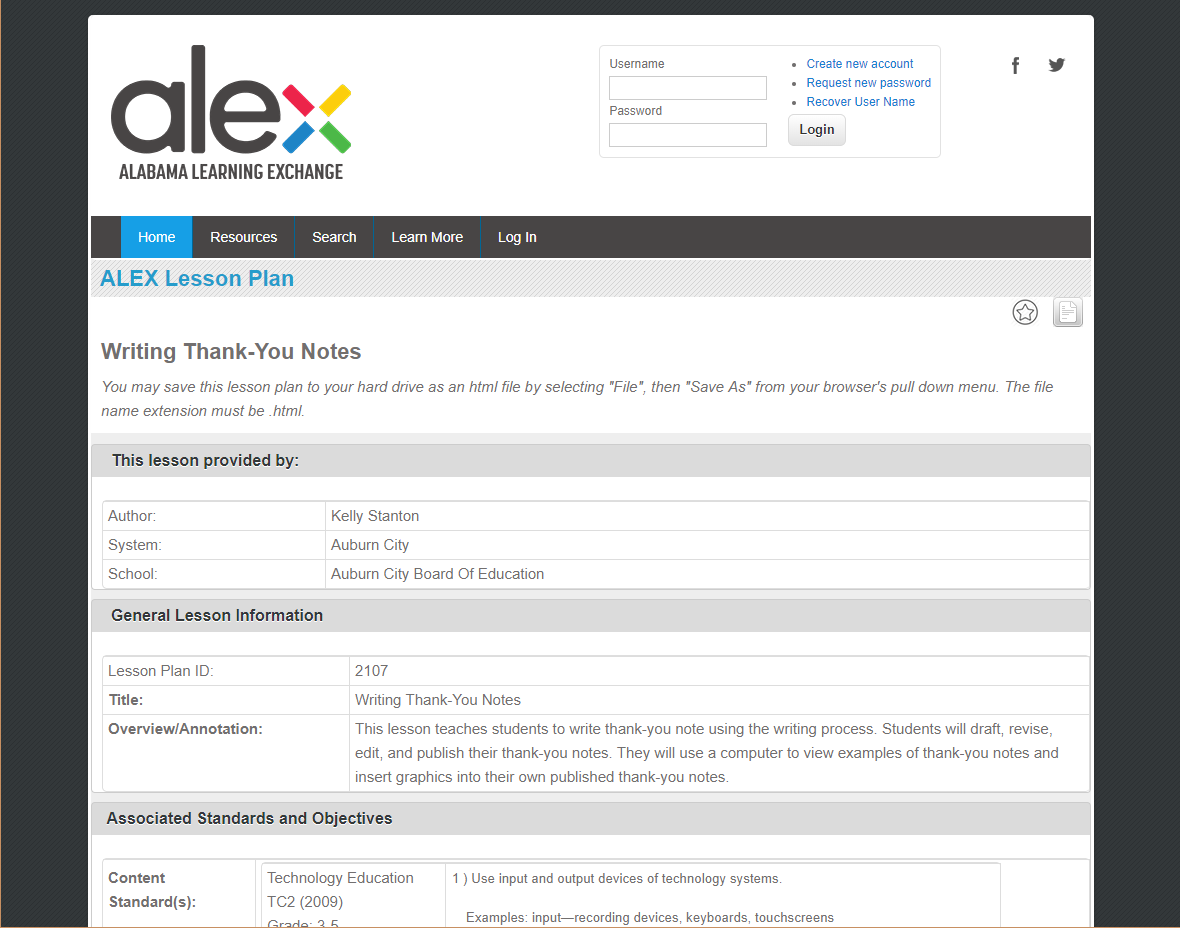Open the Resources menu item

[x=243, y=237]
